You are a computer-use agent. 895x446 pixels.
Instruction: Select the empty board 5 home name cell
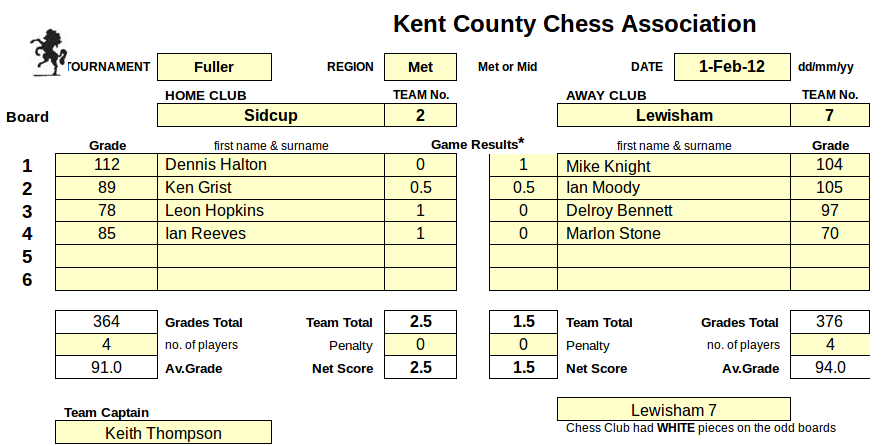pyautogui.click(x=271, y=256)
